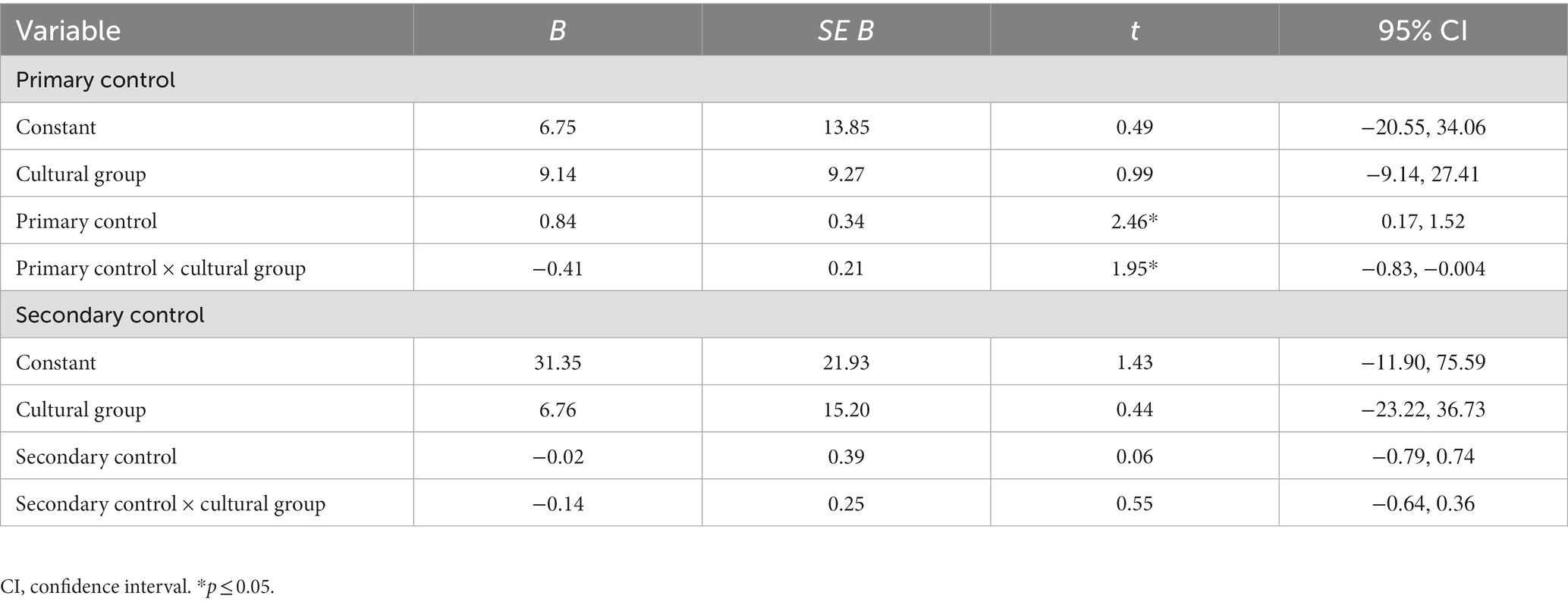Click the t value cell '0.06'

(1135, 456)
